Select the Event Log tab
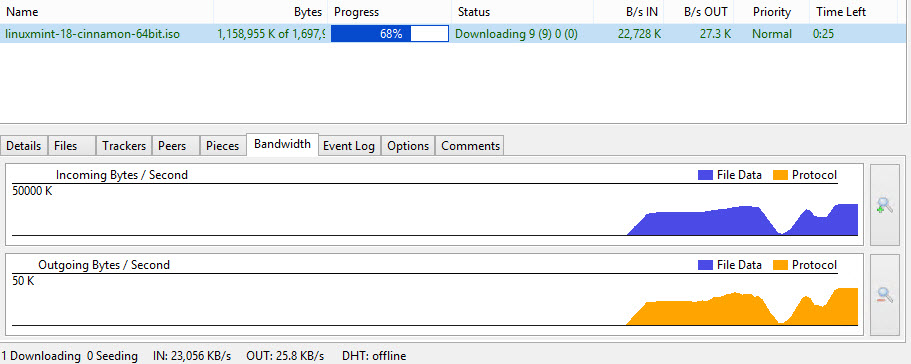This screenshot has width=911, height=364. coord(349,146)
